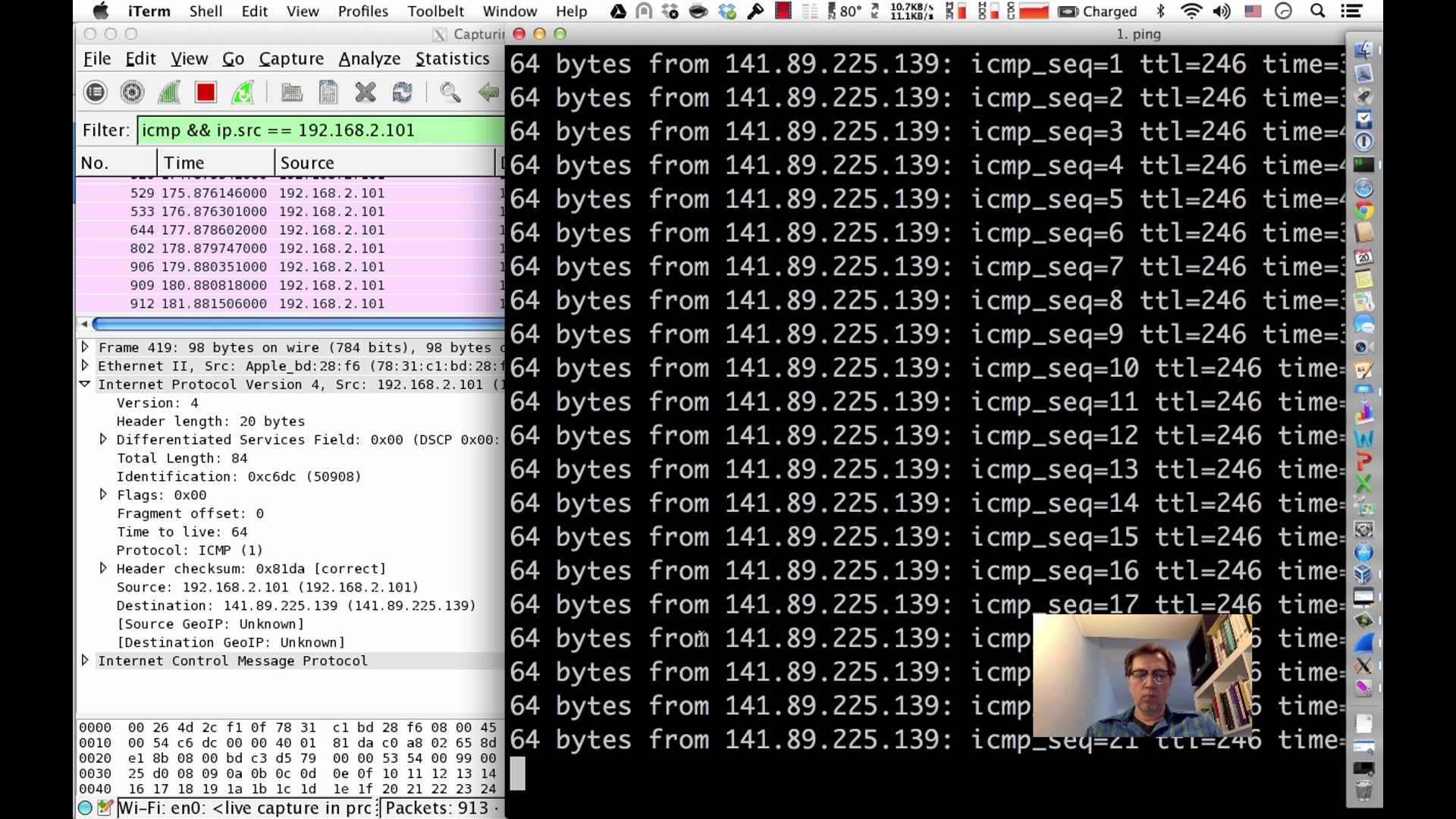Open the Statistics menu in Wireshark

point(452,58)
